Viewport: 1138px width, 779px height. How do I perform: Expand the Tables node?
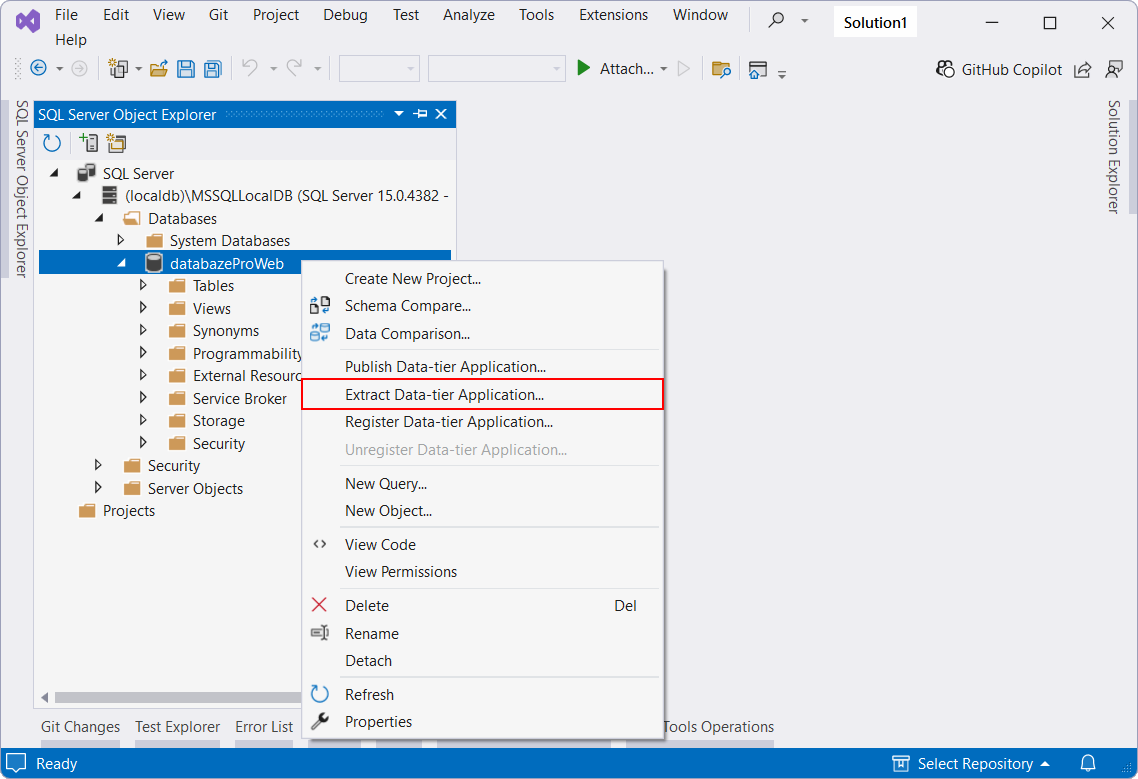coord(143,285)
